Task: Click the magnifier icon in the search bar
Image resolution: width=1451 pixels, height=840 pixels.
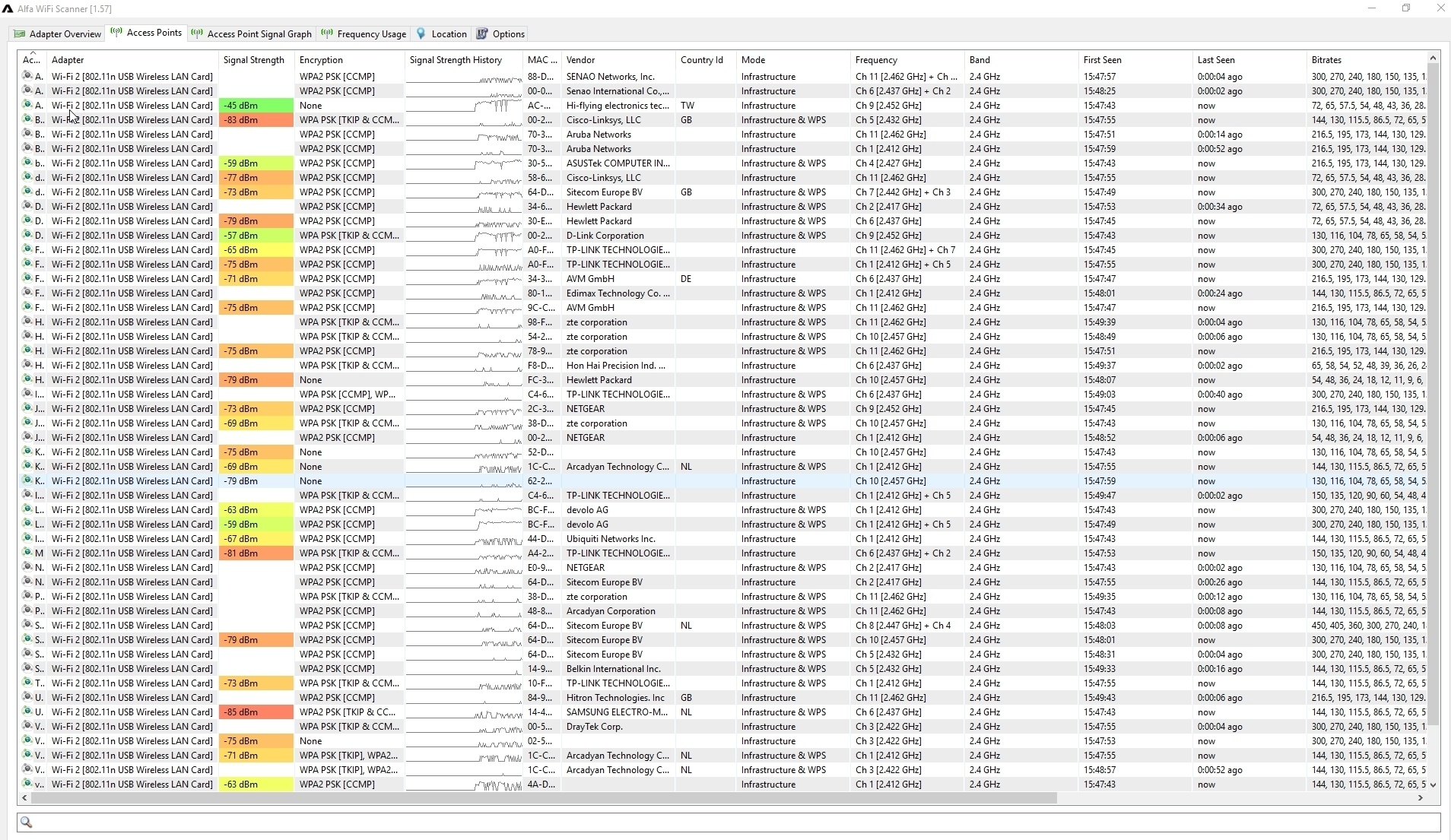Action: pos(26,822)
